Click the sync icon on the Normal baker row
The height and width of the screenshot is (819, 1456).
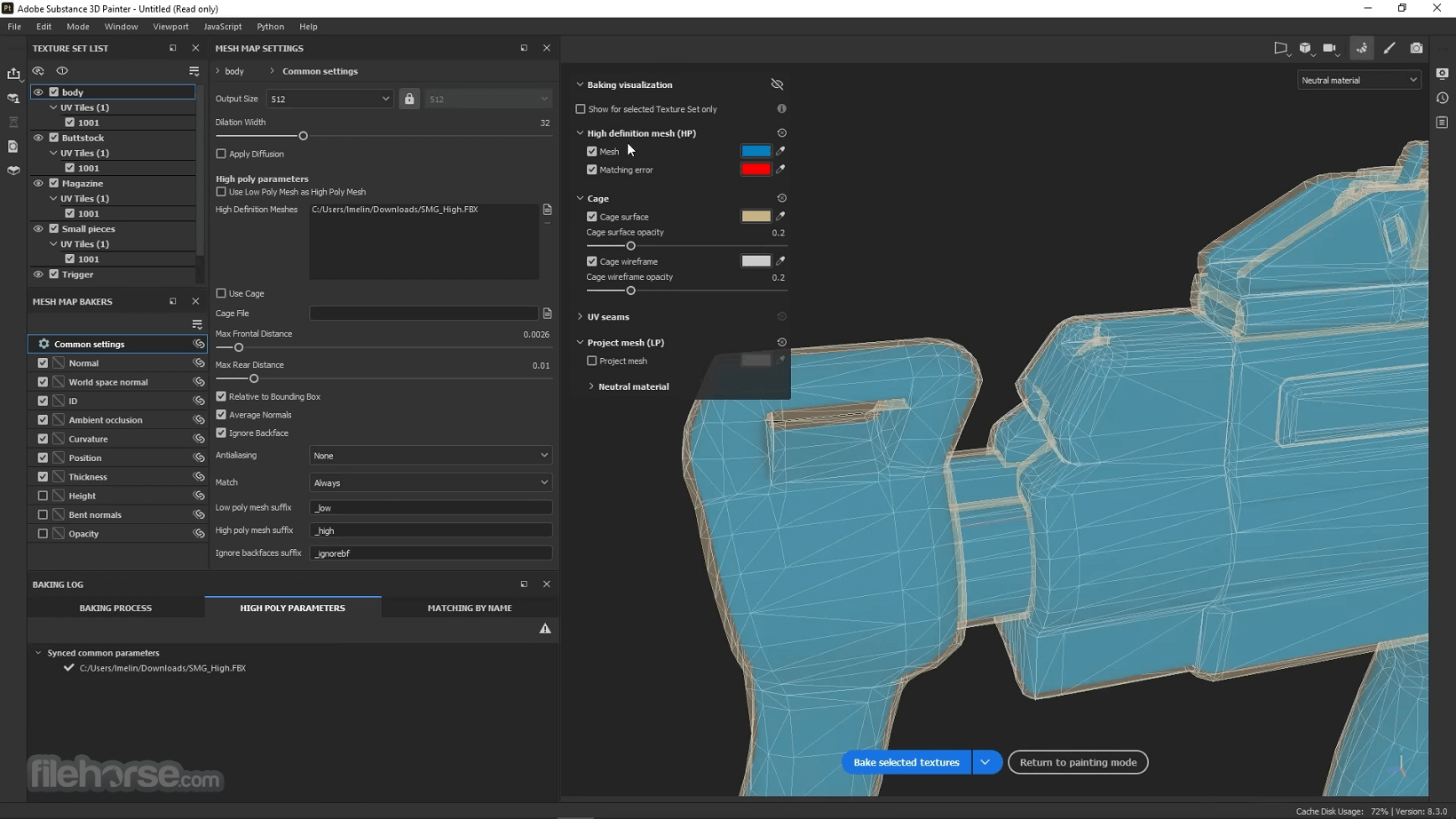pos(199,363)
